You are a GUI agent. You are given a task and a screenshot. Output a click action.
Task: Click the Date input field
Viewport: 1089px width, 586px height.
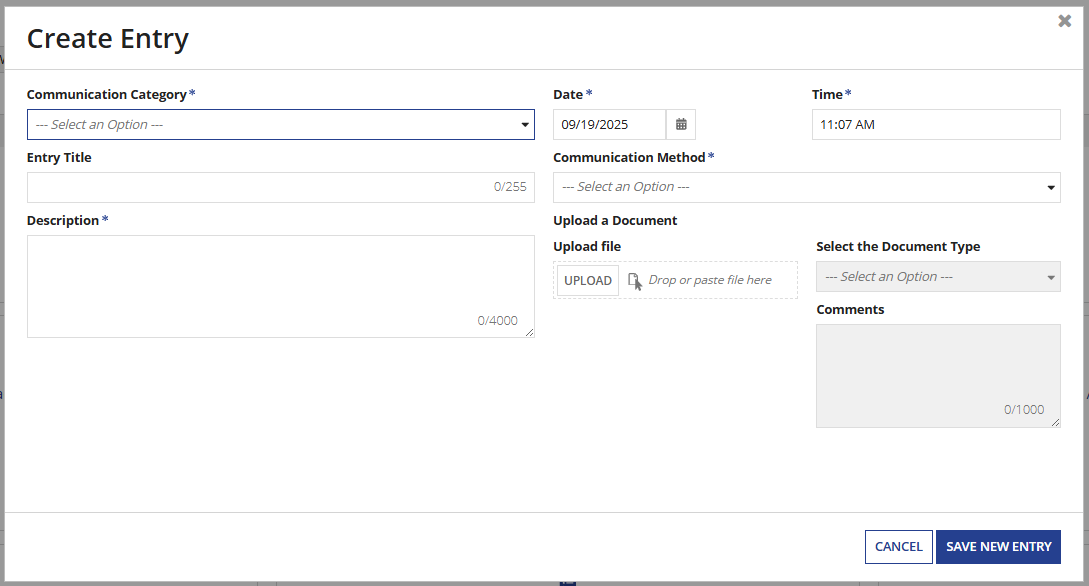609,124
